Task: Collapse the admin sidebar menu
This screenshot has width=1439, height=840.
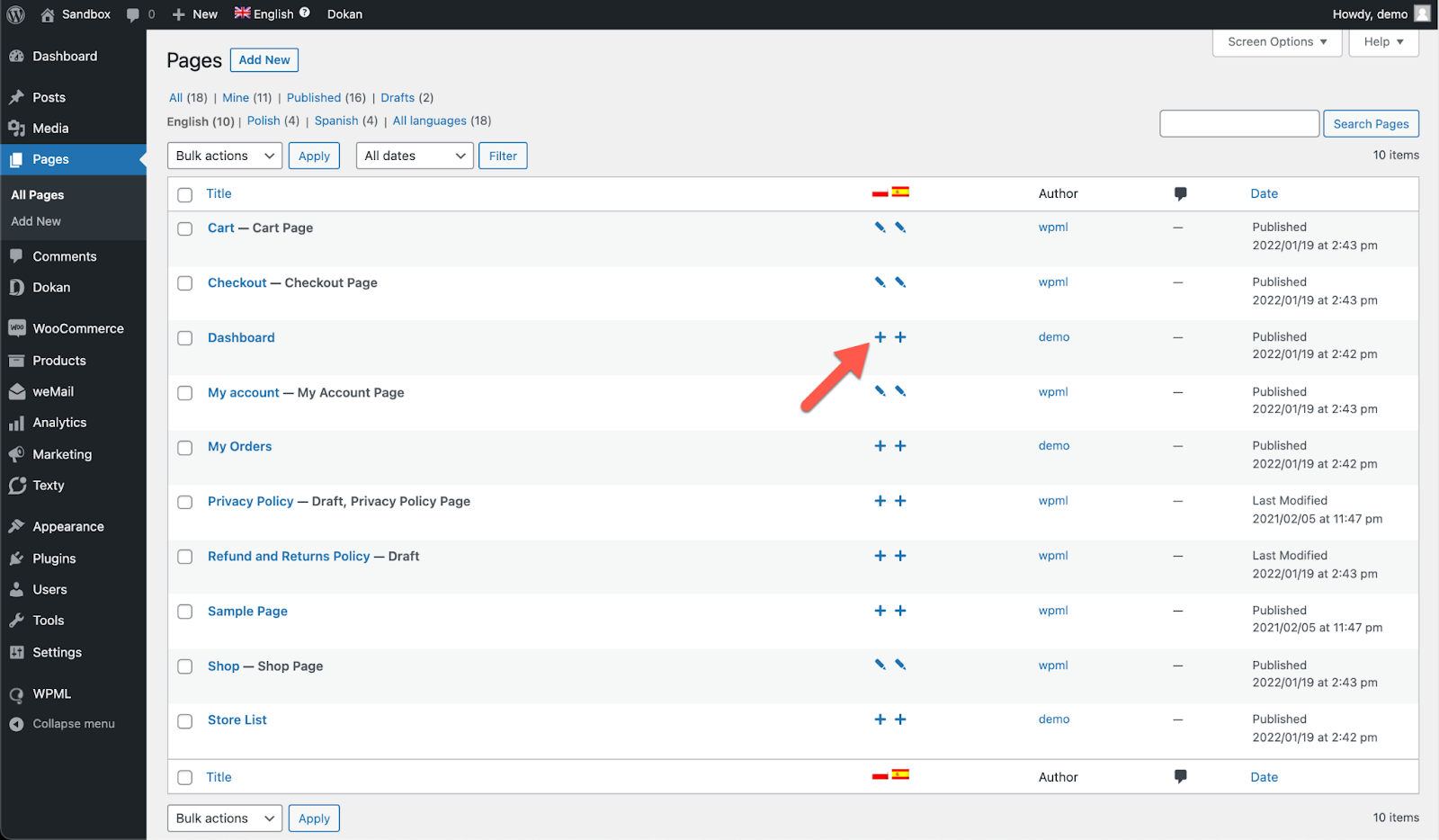Action: pos(62,724)
